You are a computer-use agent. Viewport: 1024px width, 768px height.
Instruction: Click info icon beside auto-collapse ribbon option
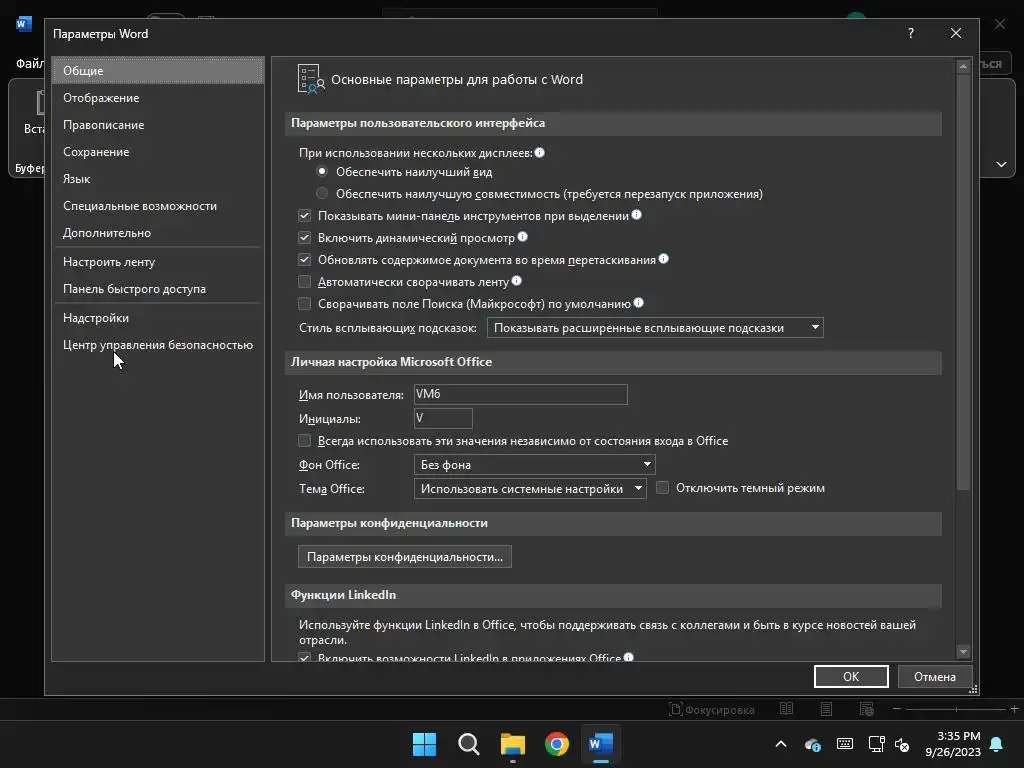pyautogui.click(x=517, y=280)
